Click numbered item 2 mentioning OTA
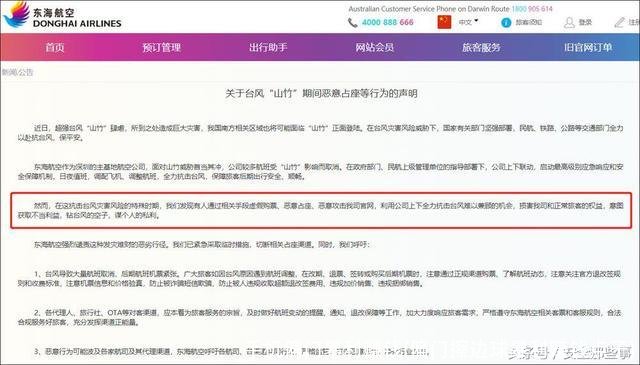640x365 pixels. pos(320,317)
